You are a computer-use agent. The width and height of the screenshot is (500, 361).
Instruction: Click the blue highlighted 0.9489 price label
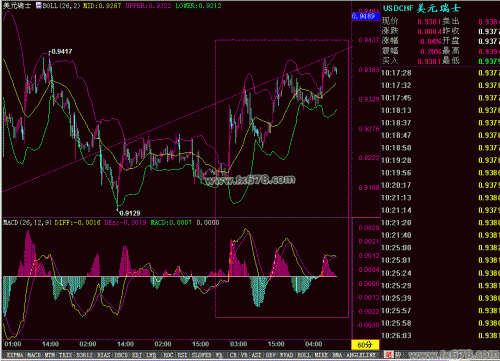pos(366,16)
